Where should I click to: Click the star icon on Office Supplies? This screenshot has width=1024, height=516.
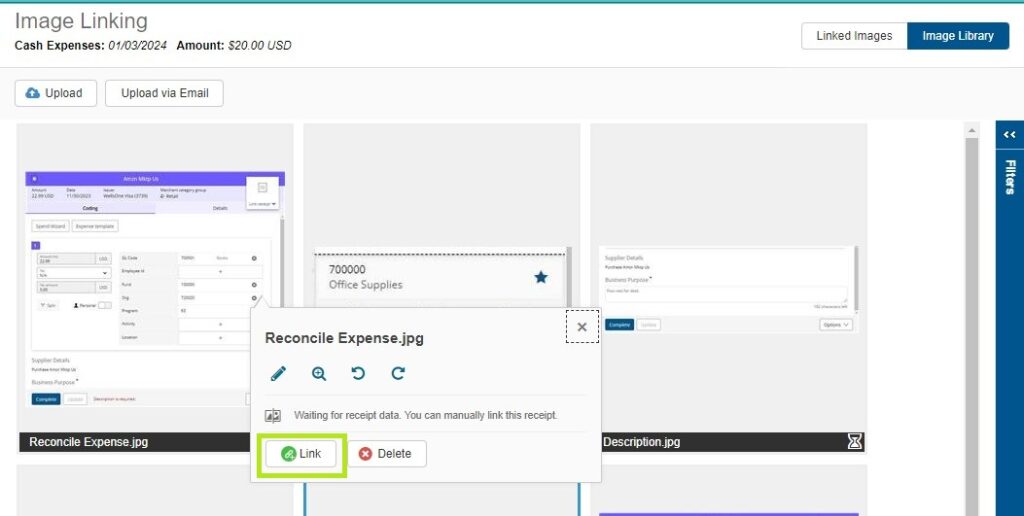coord(540,277)
